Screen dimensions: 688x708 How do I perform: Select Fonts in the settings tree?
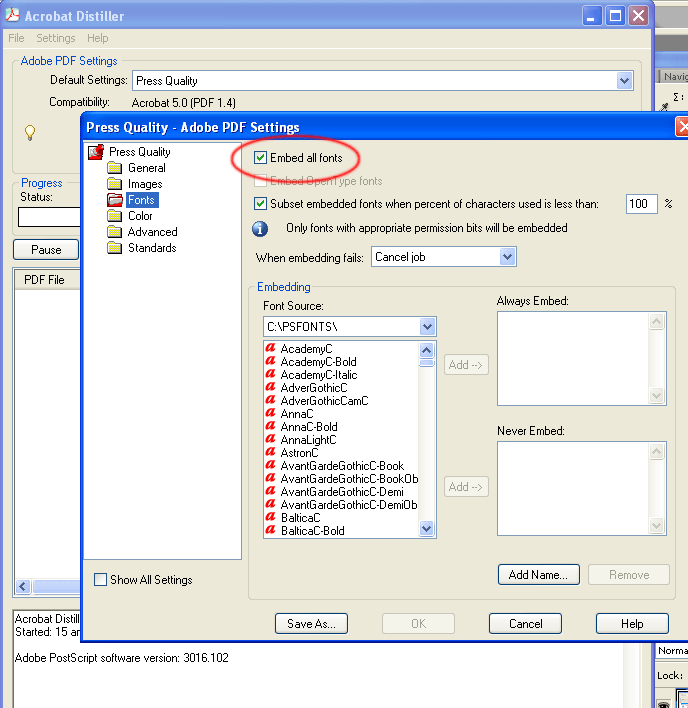142,200
